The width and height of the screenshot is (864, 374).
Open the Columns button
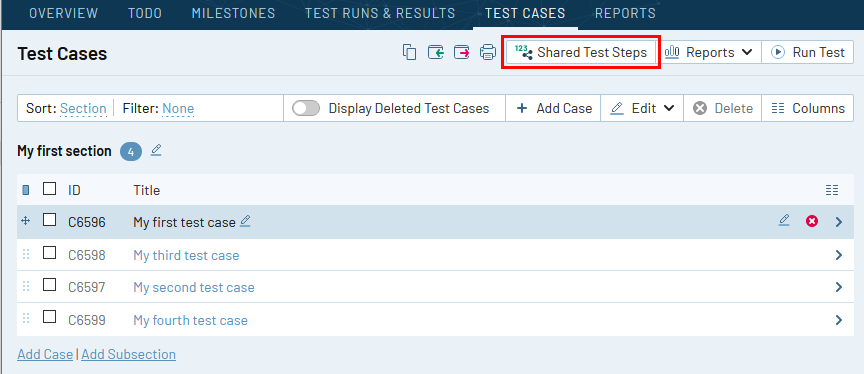point(808,108)
